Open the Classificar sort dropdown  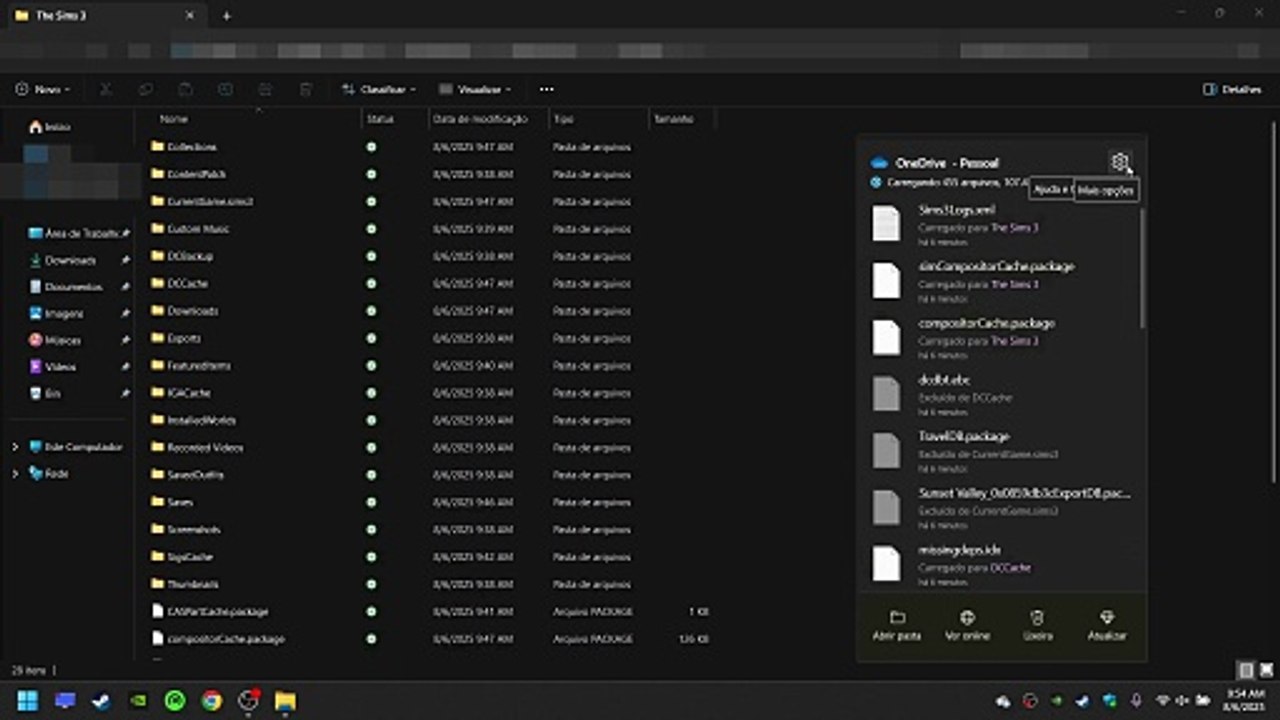[x=379, y=89]
